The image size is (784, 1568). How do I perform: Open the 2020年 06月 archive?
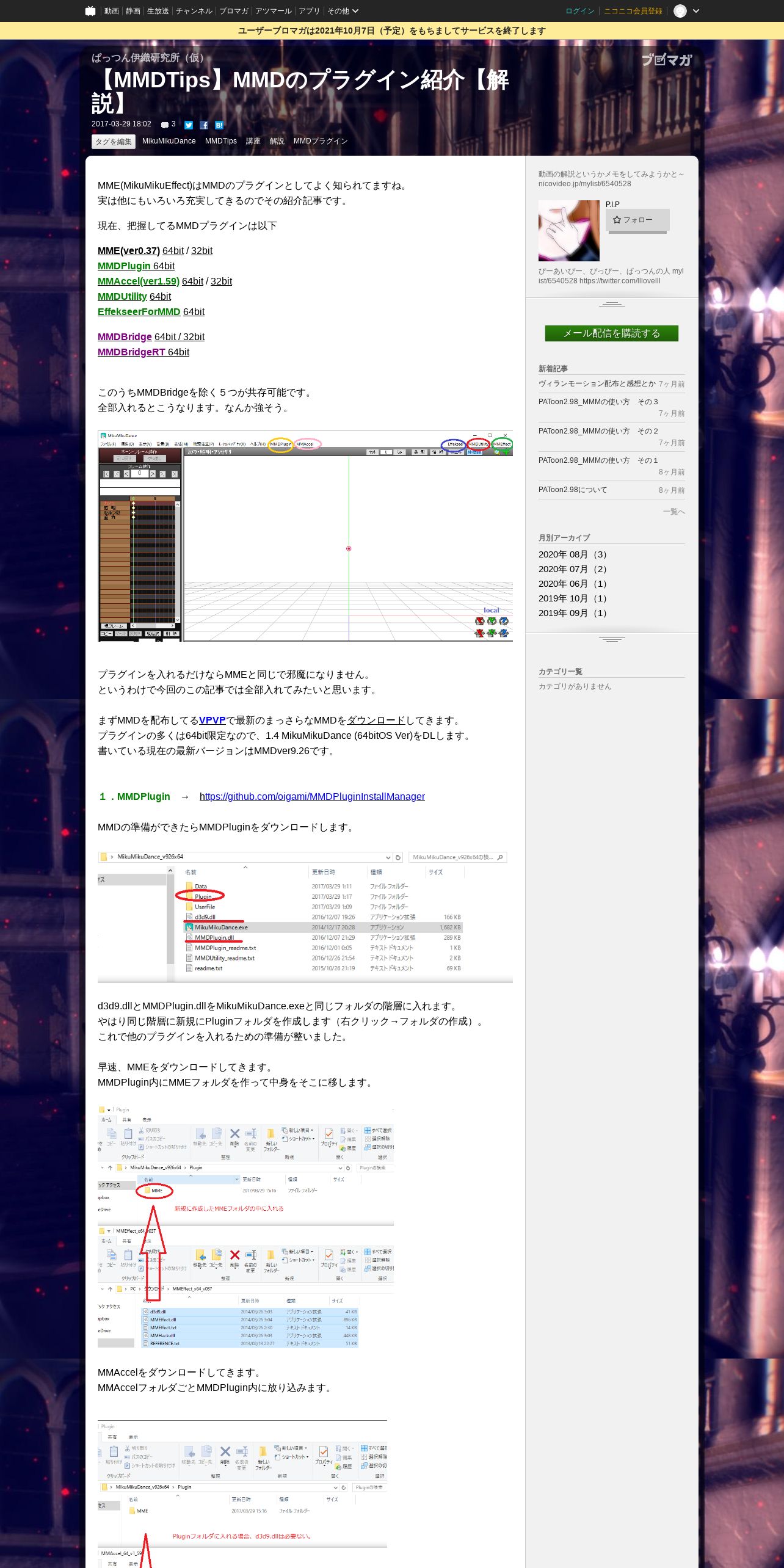(x=573, y=584)
